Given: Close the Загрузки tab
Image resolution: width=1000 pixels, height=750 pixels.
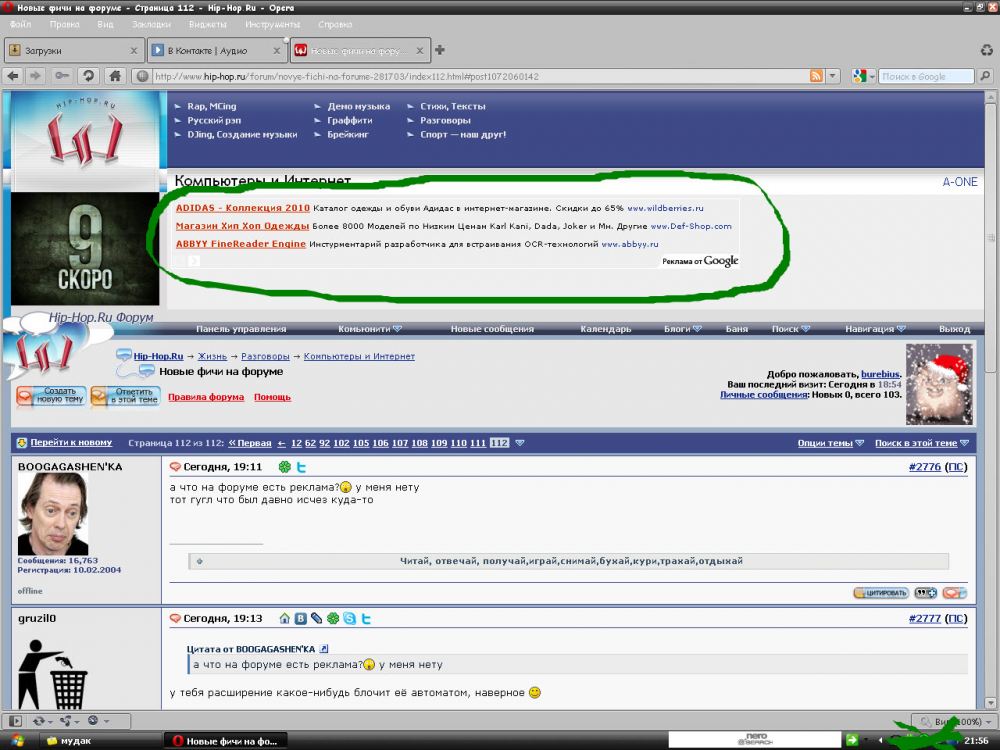Looking at the screenshot, I should [133, 50].
